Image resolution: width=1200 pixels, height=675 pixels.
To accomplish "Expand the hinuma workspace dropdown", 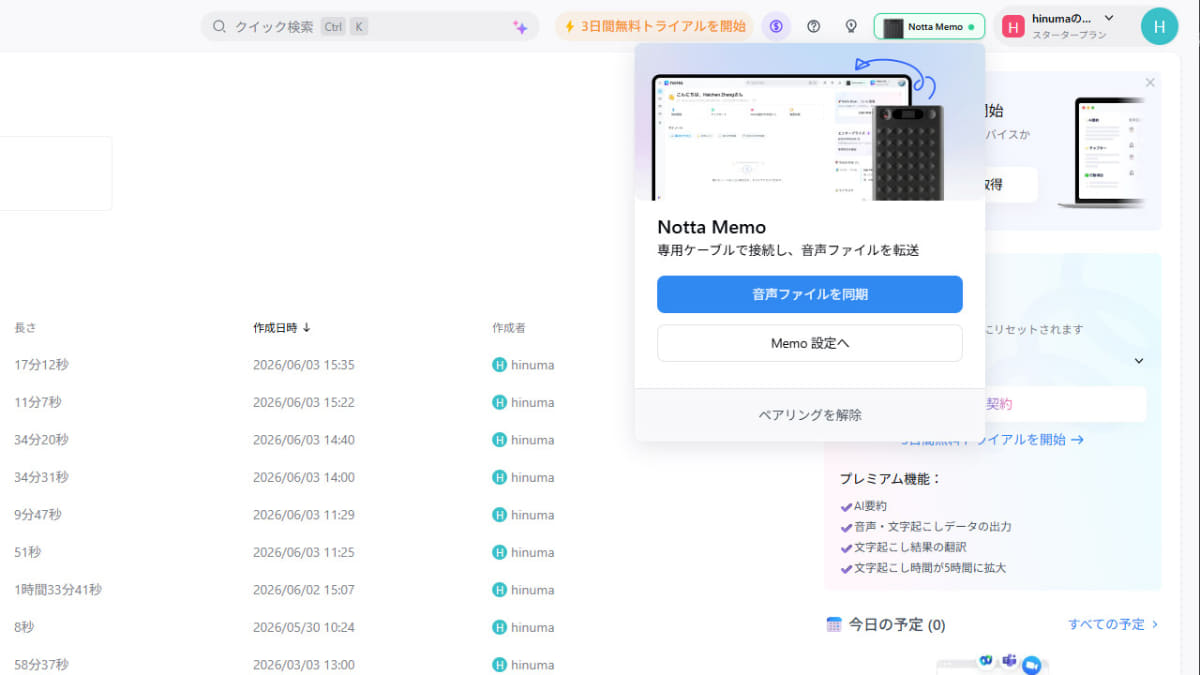I will 1109,18.
